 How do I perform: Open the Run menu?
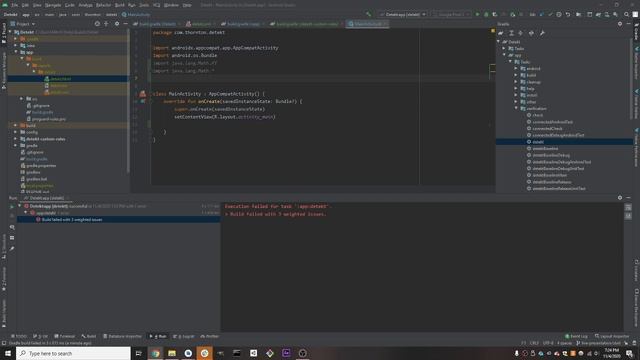(x=131, y=5)
